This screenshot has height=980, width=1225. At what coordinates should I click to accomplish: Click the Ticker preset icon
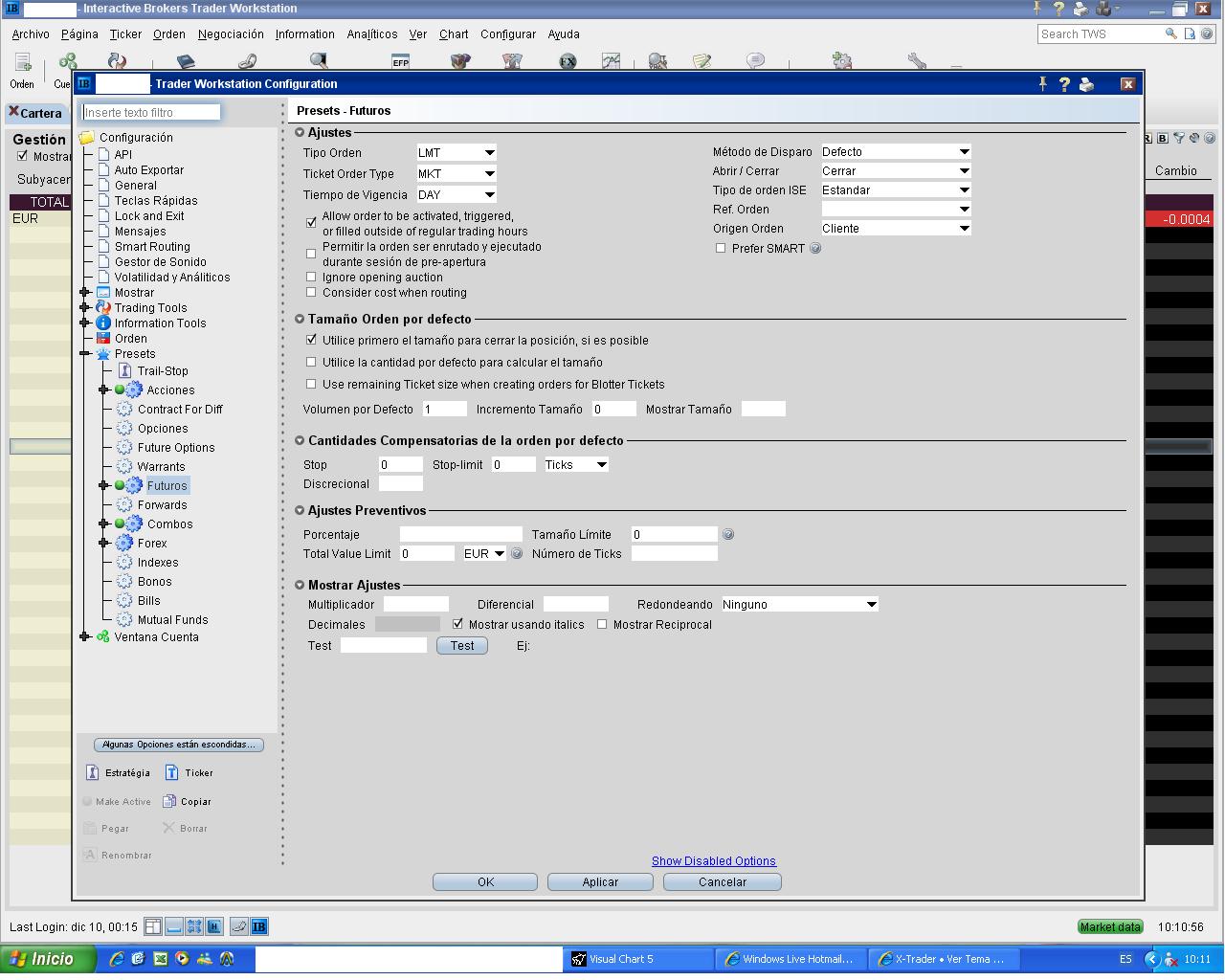click(172, 772)
